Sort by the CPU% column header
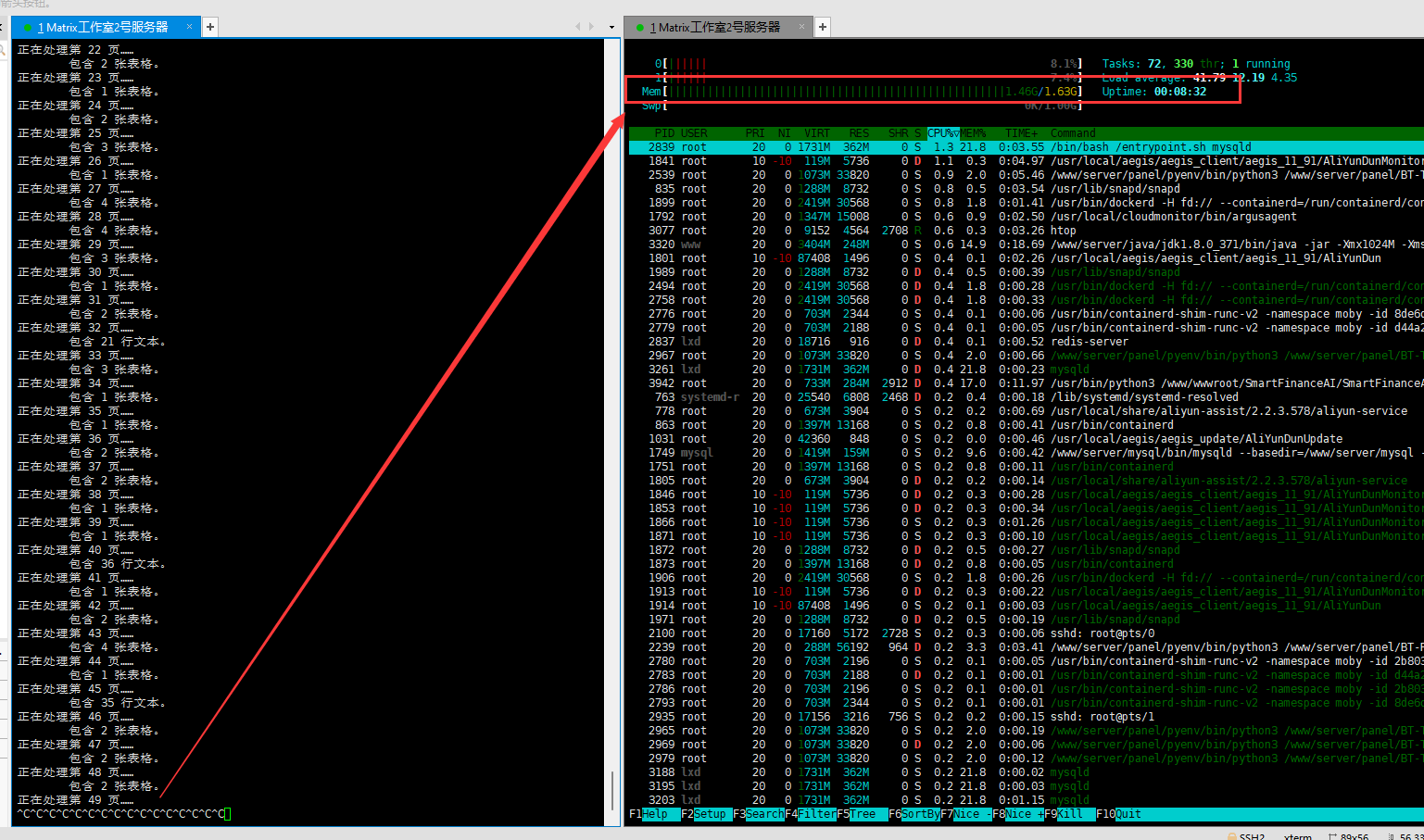 943,133
